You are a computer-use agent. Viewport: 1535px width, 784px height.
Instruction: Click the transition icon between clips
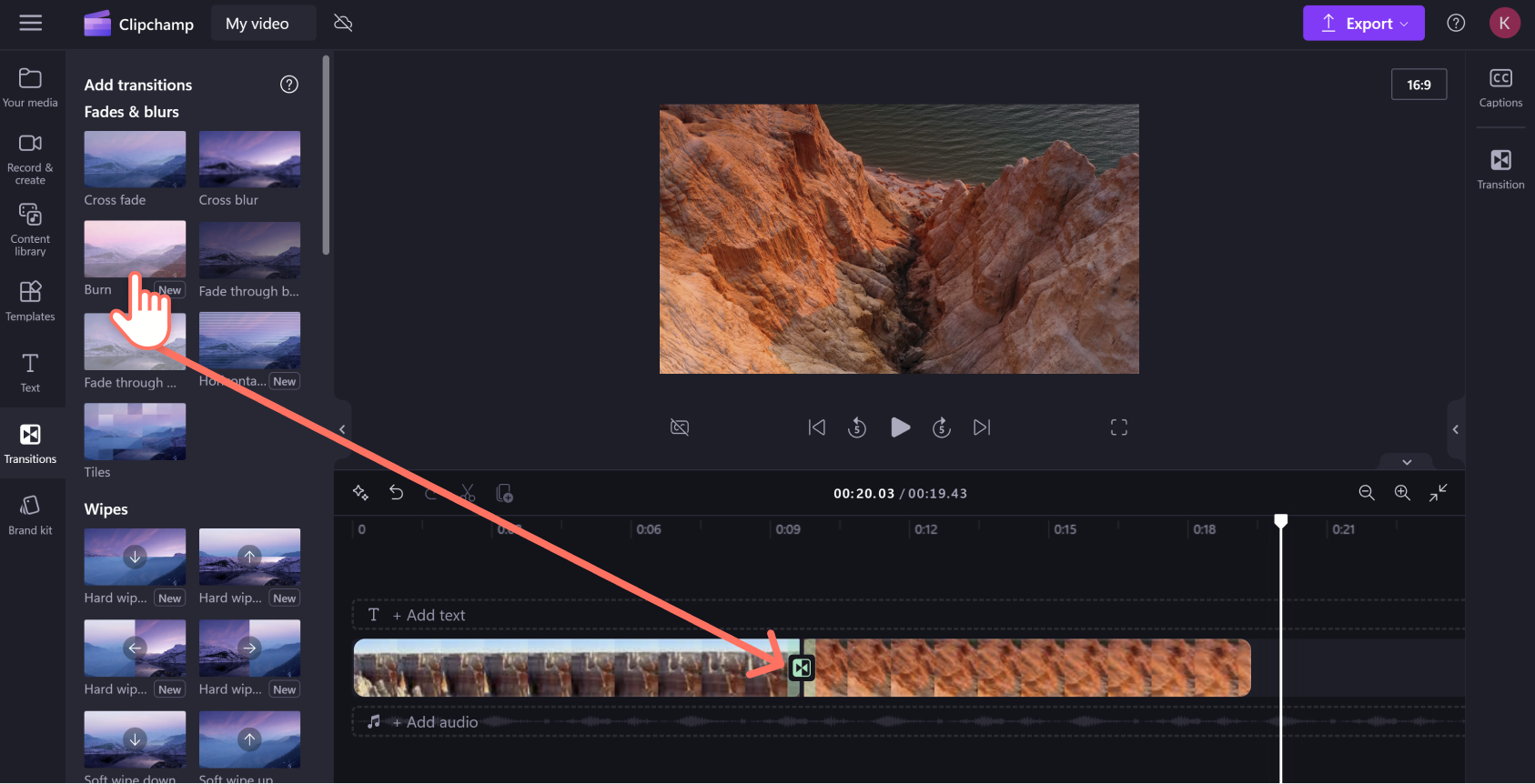point(802,668)
